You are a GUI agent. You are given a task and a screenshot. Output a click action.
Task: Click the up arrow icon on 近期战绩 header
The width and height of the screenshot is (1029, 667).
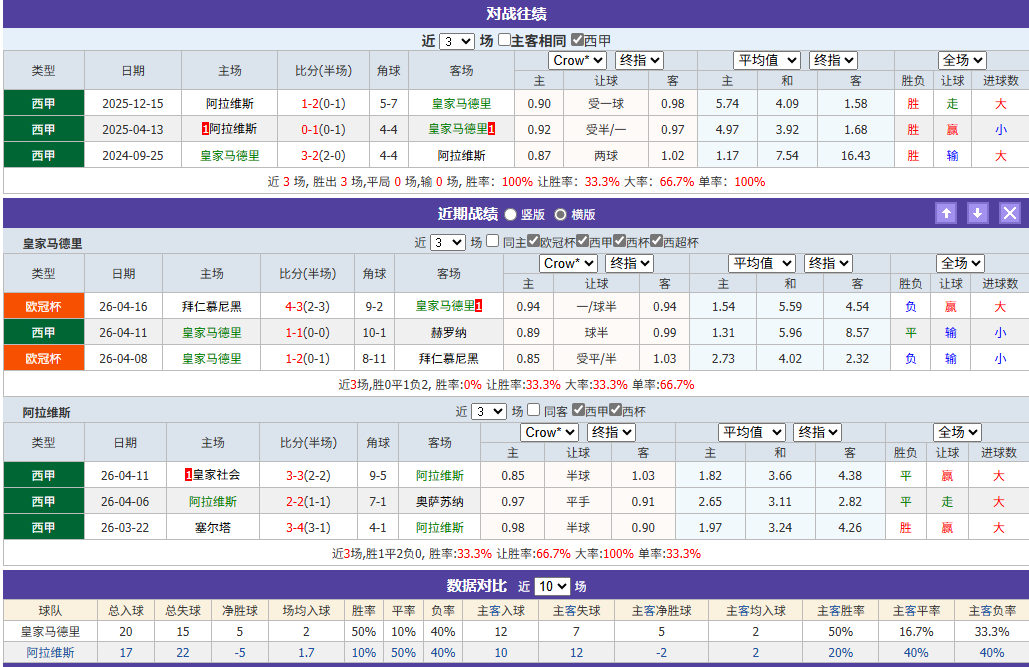tap(945, 212)
